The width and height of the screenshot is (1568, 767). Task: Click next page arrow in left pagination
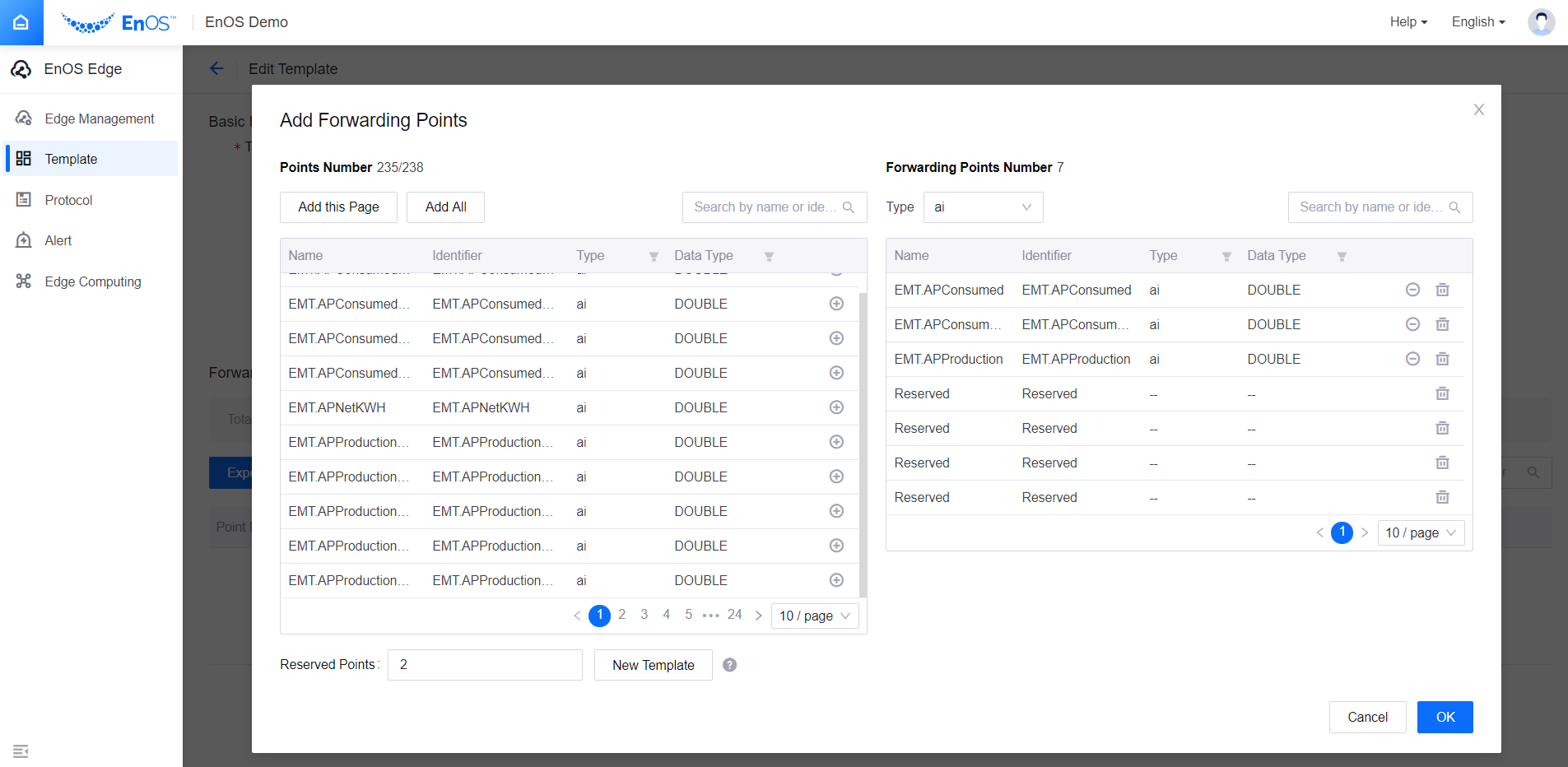[758, 616]
